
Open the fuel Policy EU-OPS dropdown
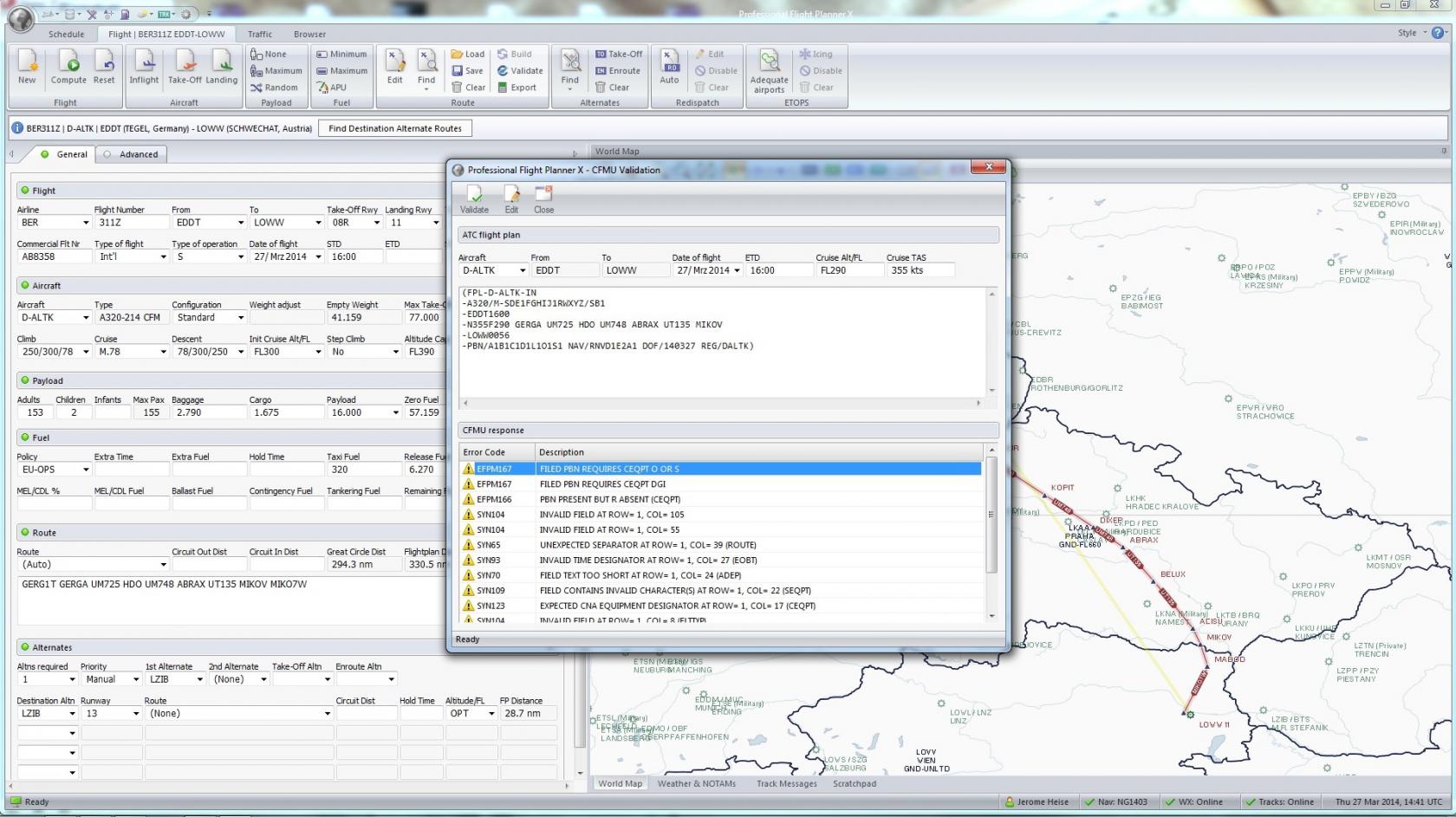click(86, 470)
